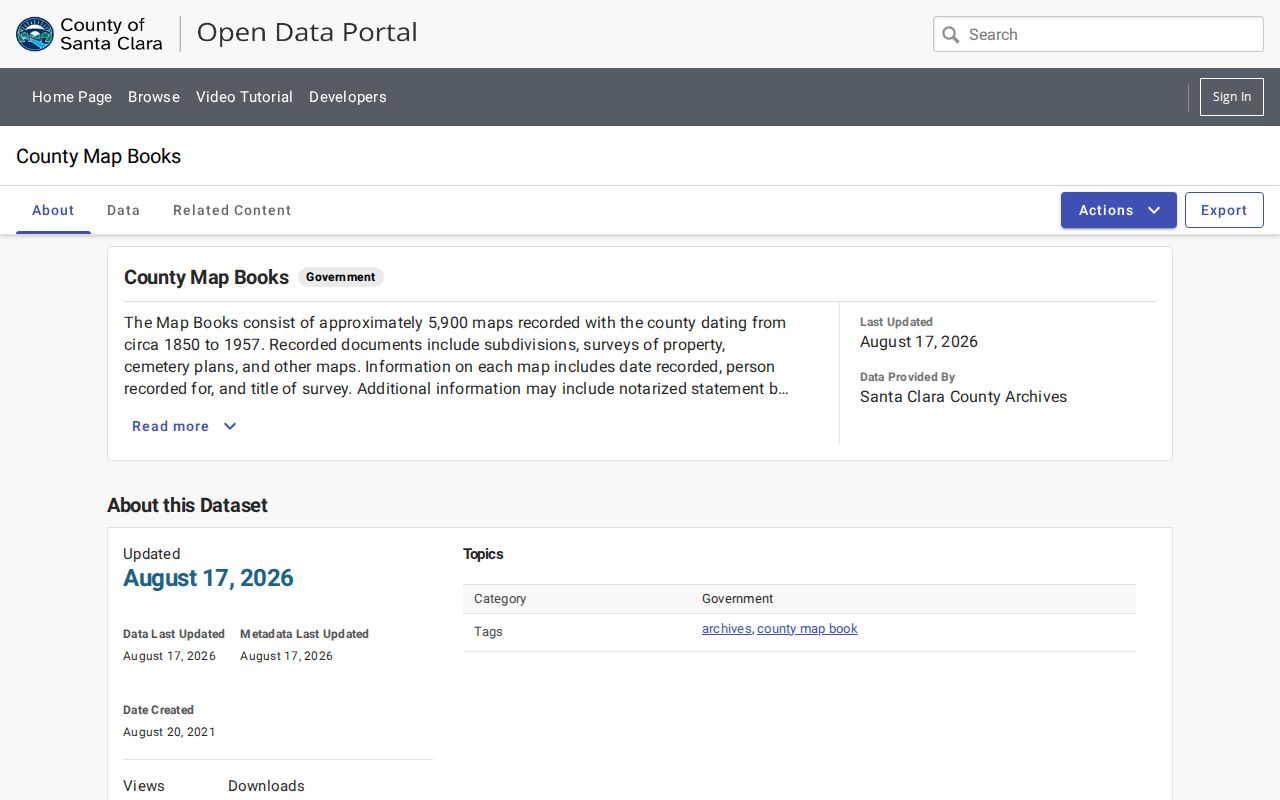Click the Open Data Portal title
Viewport: 1280px width, 800px height.
pos(307,32)
